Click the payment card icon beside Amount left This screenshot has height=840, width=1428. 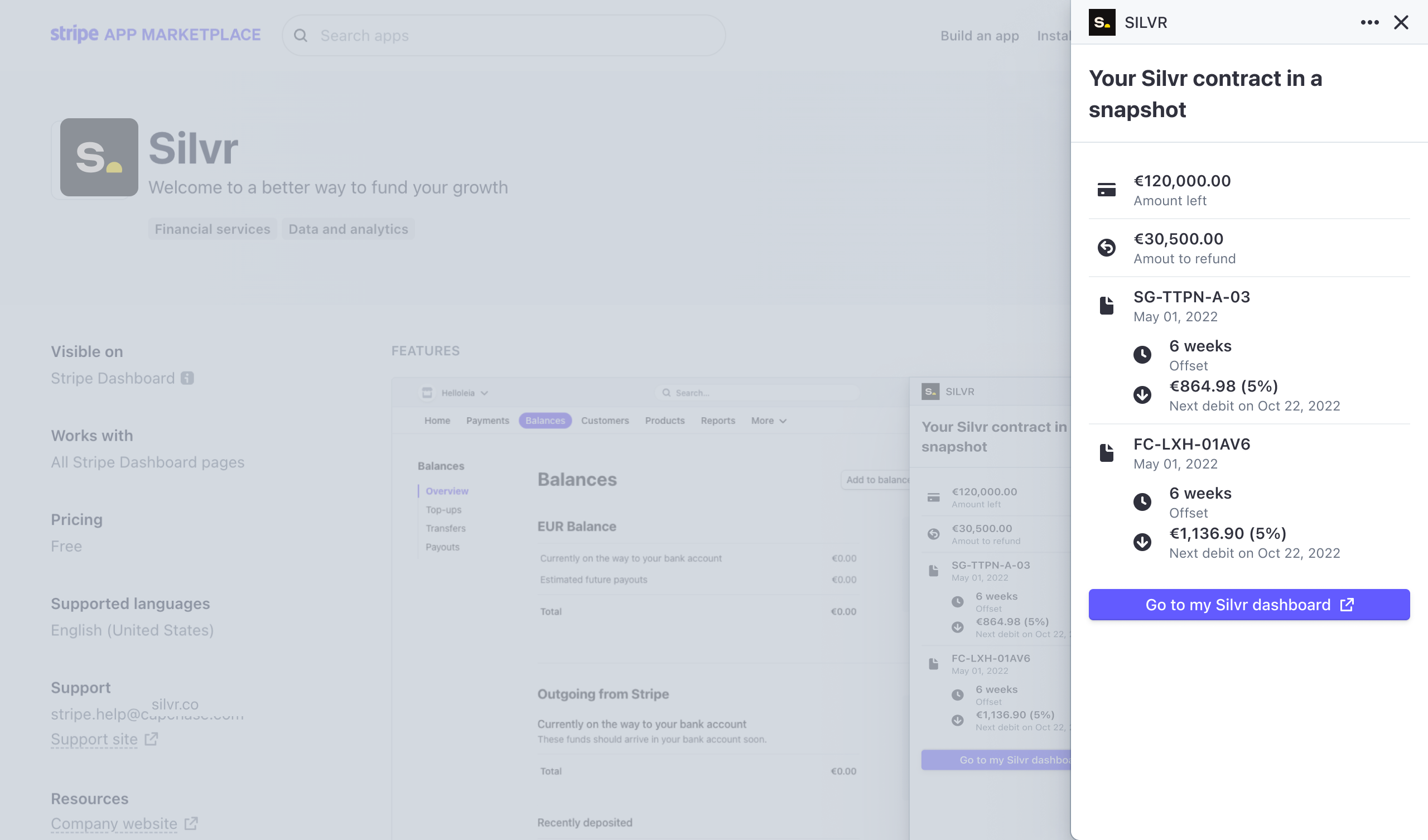click(1106, 189)
